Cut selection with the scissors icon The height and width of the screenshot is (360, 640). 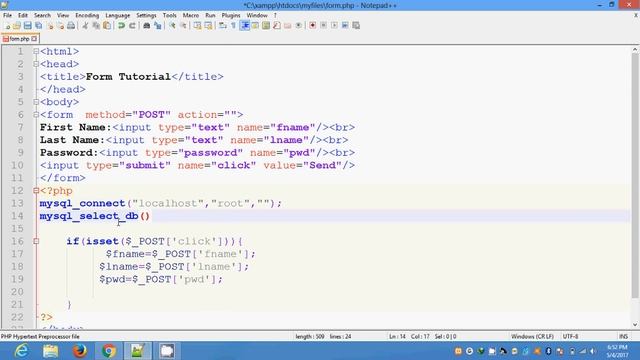85,26
